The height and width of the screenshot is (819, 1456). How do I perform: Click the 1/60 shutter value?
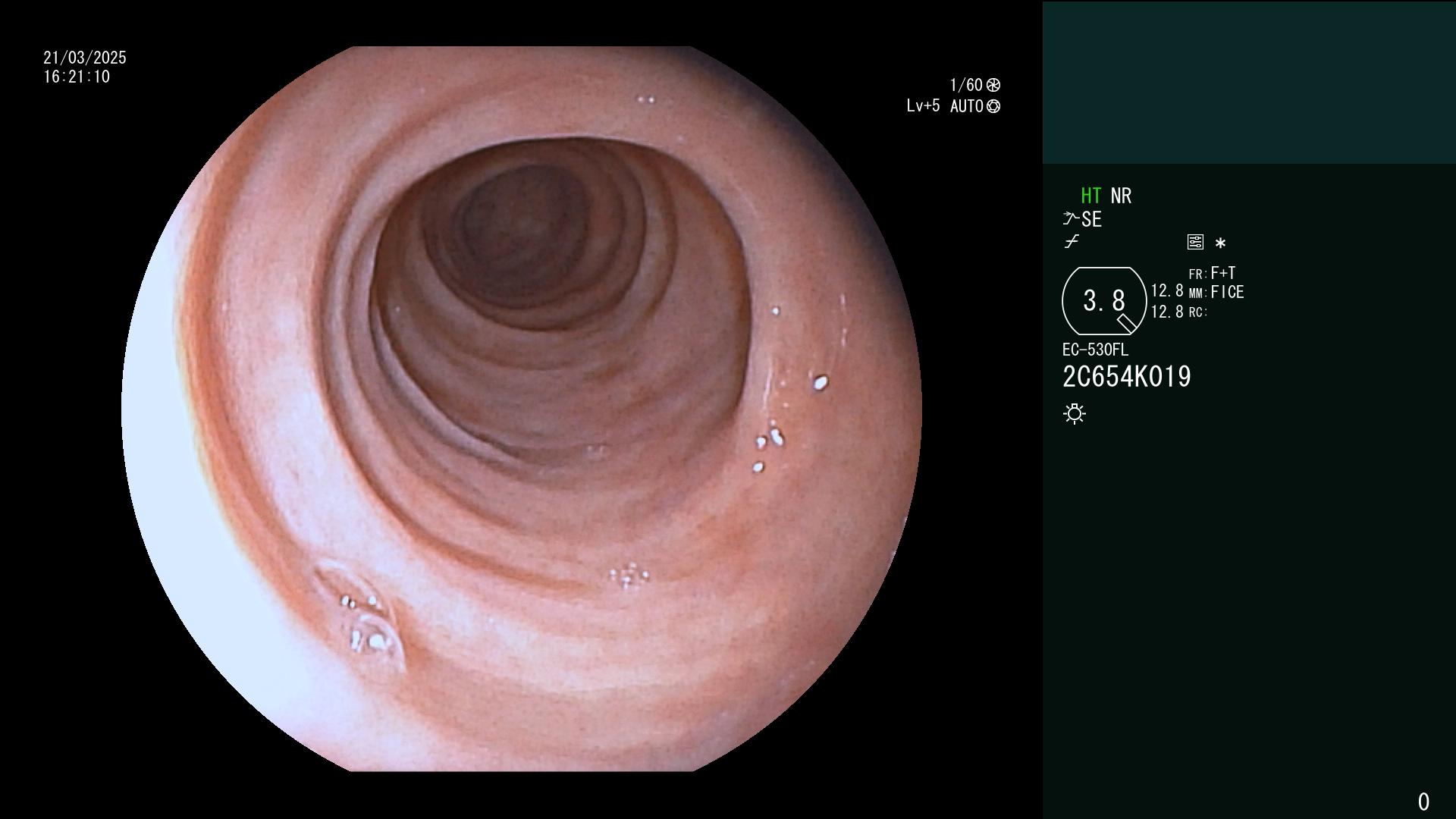coord(966,85)
